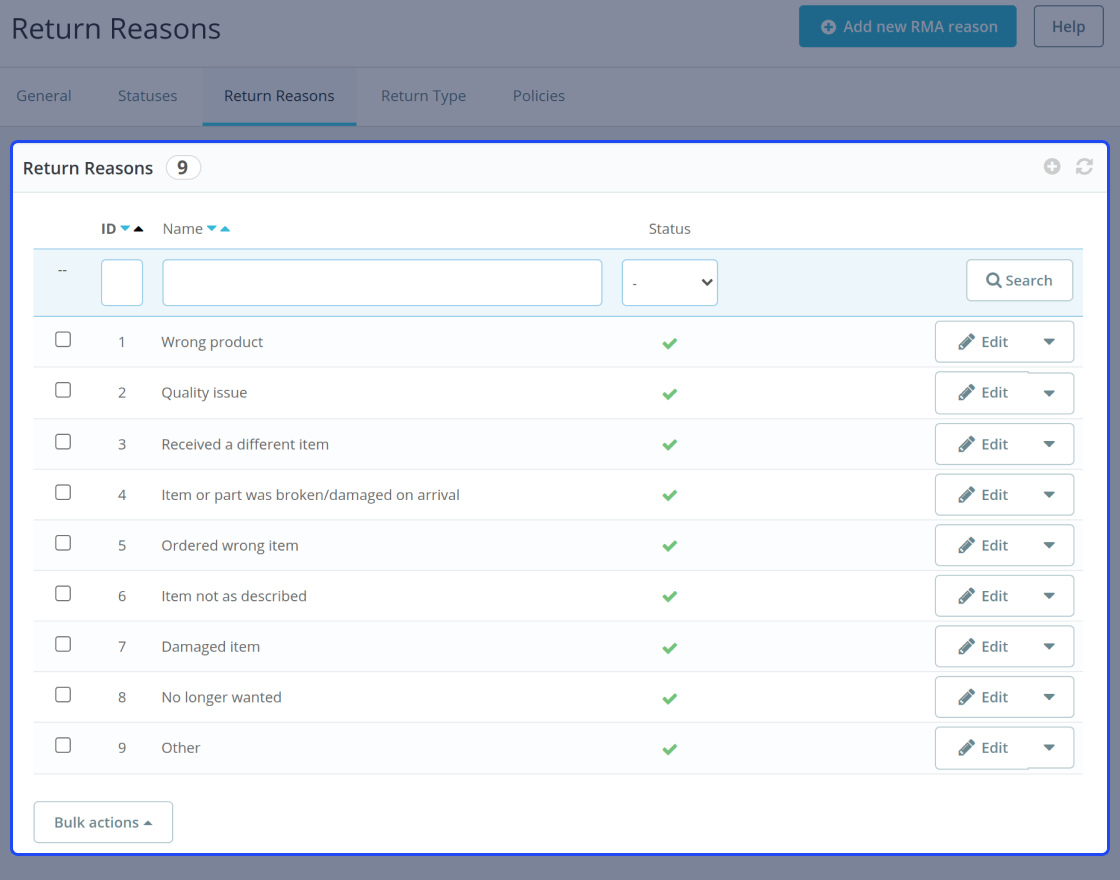This screenshot has width=1120, height=880.
Task: Select checkbox for Ordered wrong item row
Action: click(63, 543)
